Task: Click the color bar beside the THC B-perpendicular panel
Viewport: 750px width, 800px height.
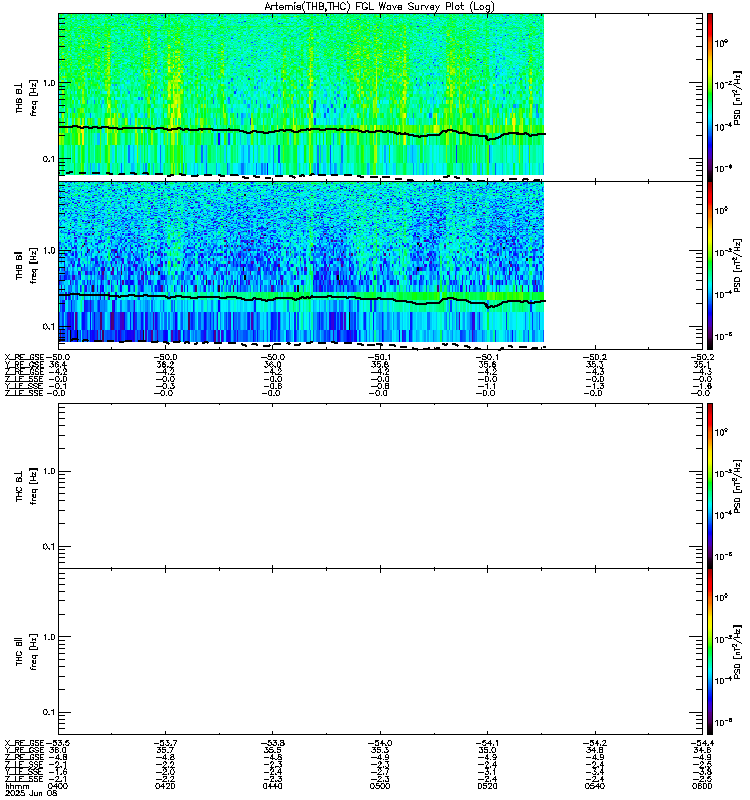Action: [x=710, y=486]
